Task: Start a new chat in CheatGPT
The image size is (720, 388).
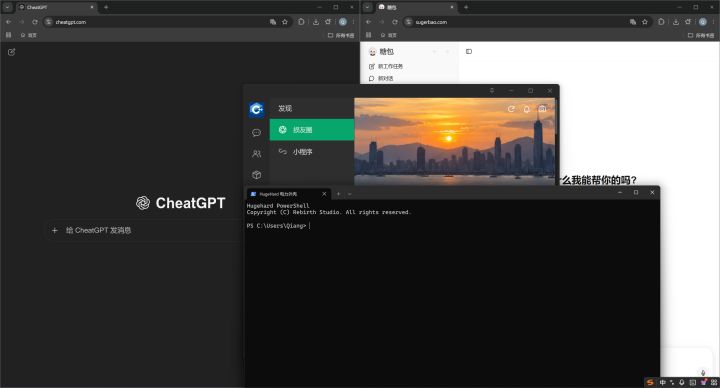Action: tap(11, 52)
